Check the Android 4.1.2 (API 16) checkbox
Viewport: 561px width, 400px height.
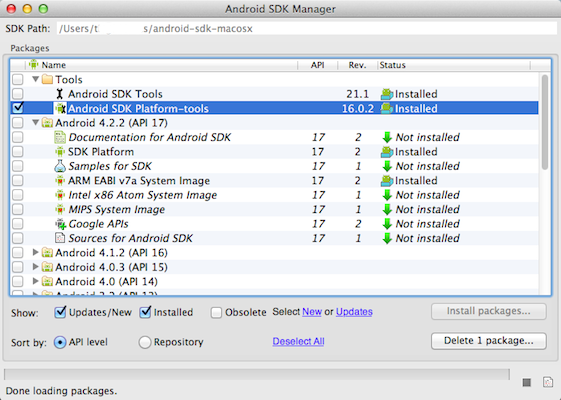(18, 253)
